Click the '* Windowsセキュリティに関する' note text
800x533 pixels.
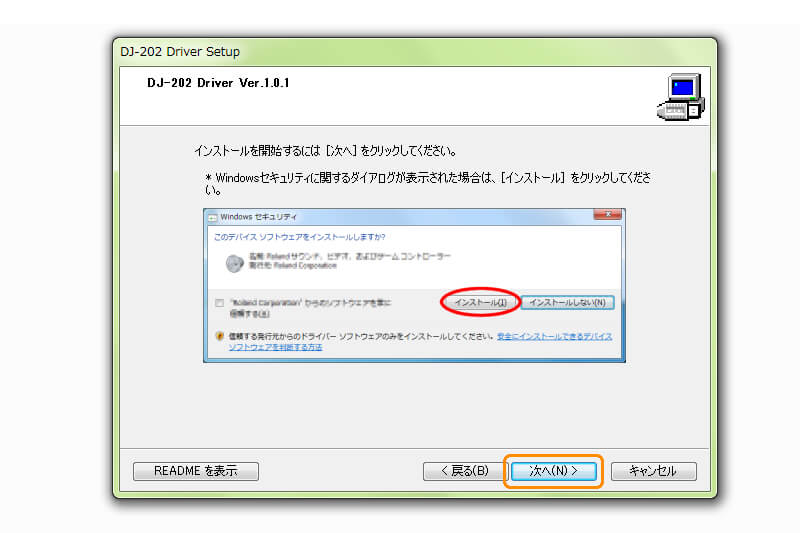[x=428, y=184]
